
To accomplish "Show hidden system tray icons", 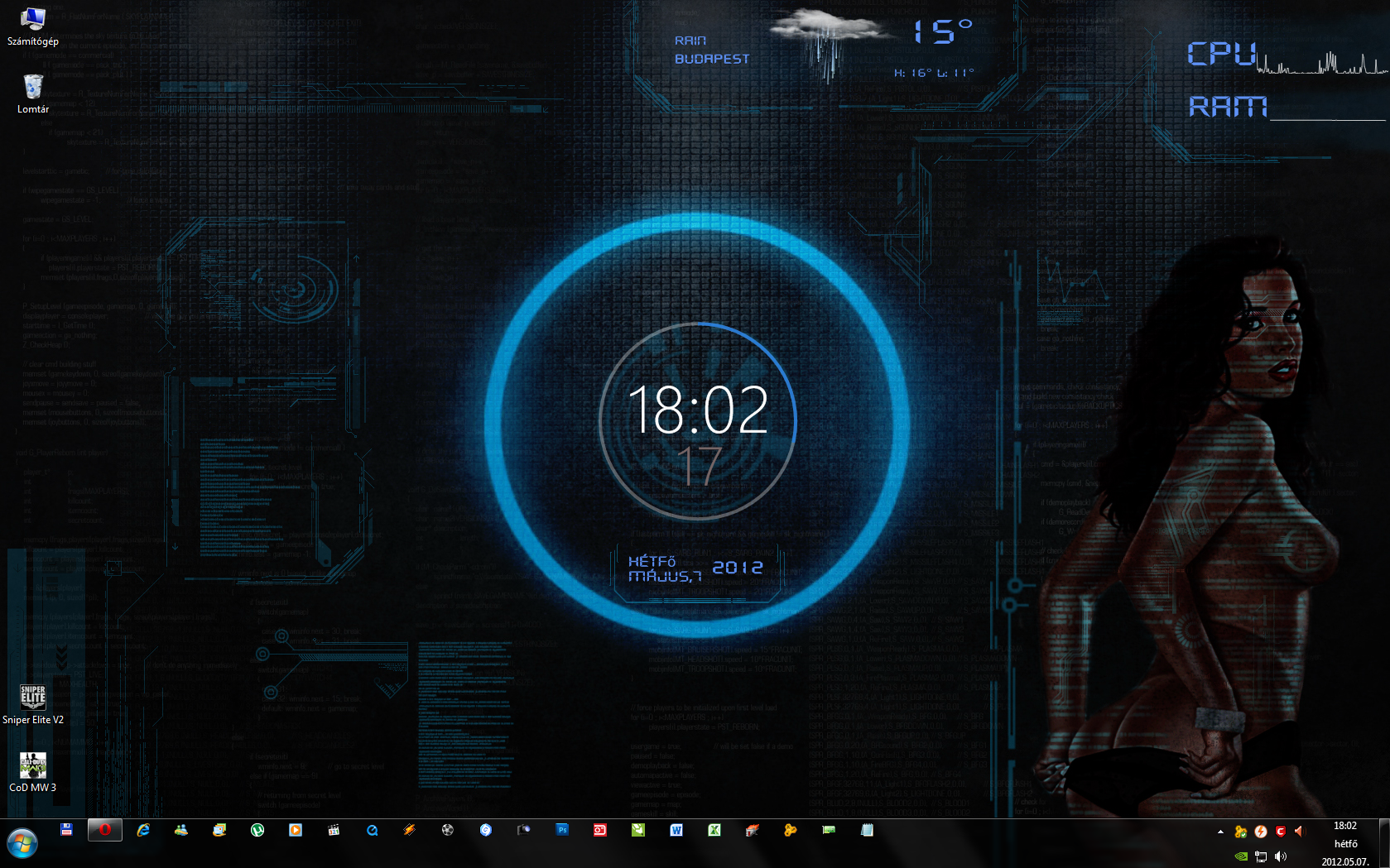I will tap(1220, 832).
